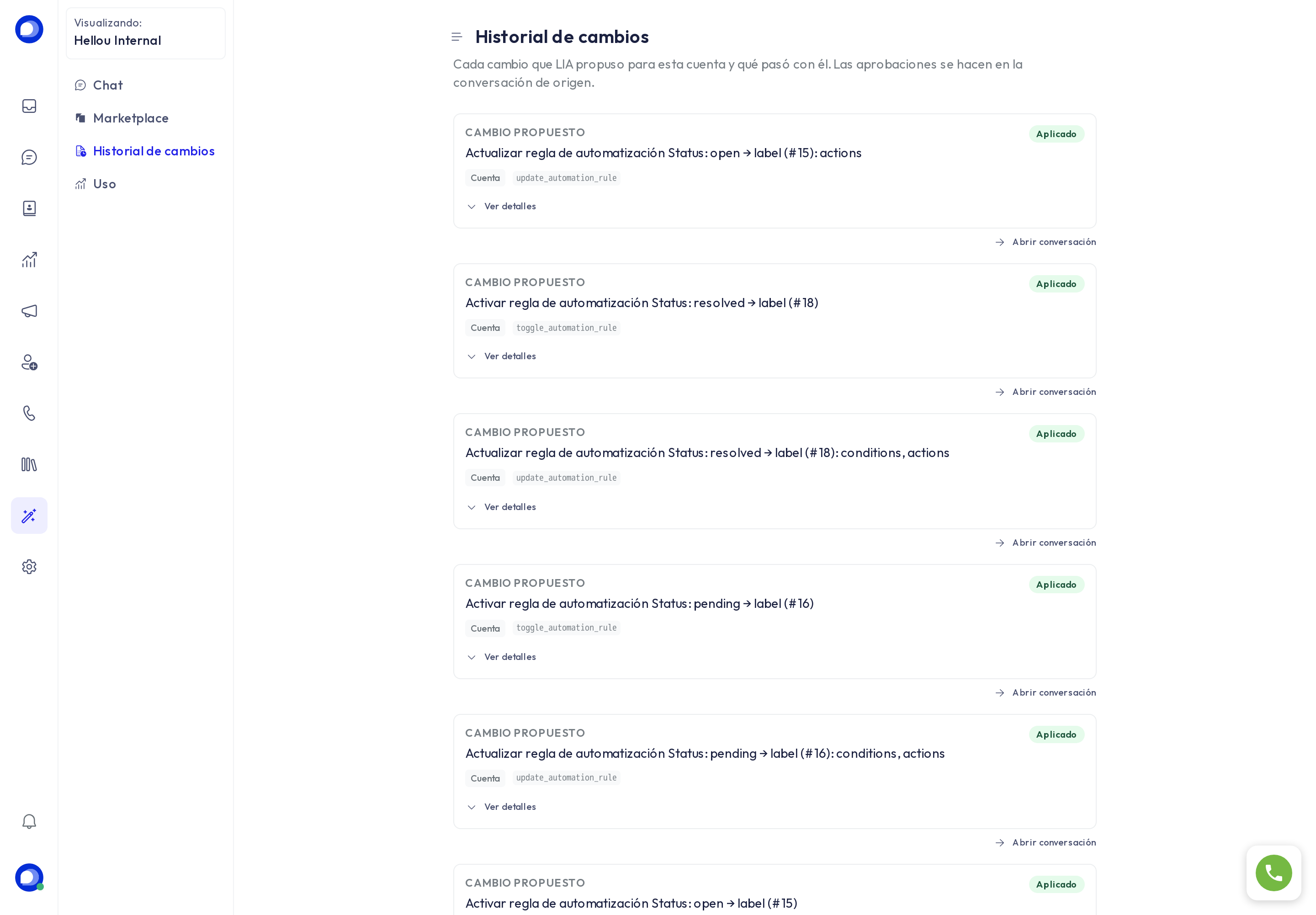Open the phone calls icon in rail
The width and height of the screenshot is (1316, 915).
click(x=29, y=413)
